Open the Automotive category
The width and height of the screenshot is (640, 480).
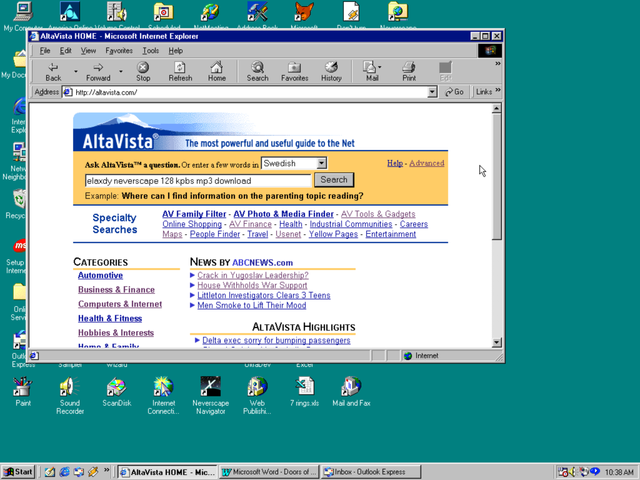100,276
